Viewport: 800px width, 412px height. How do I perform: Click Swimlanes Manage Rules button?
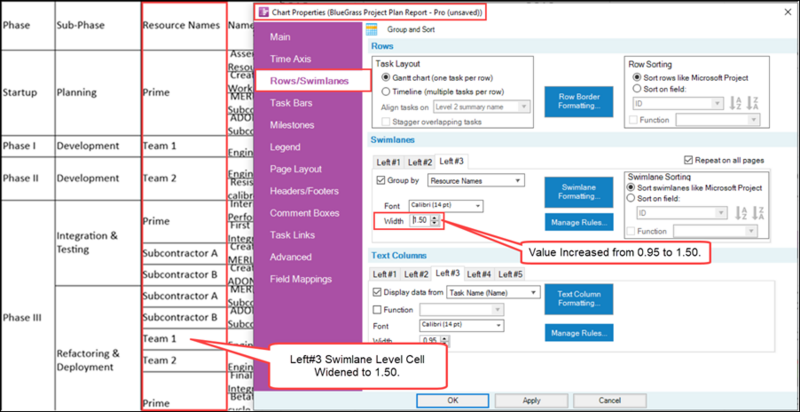point(579,222)
